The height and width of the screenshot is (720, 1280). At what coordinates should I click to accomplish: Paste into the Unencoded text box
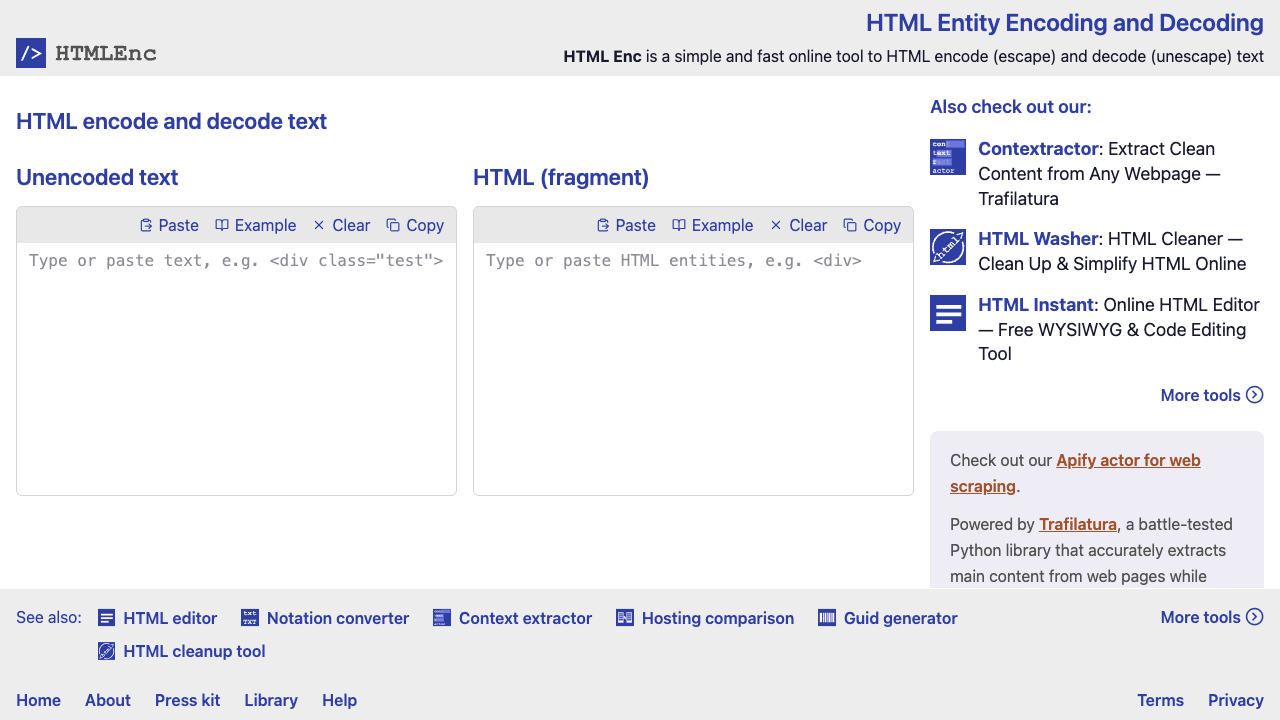169,225
